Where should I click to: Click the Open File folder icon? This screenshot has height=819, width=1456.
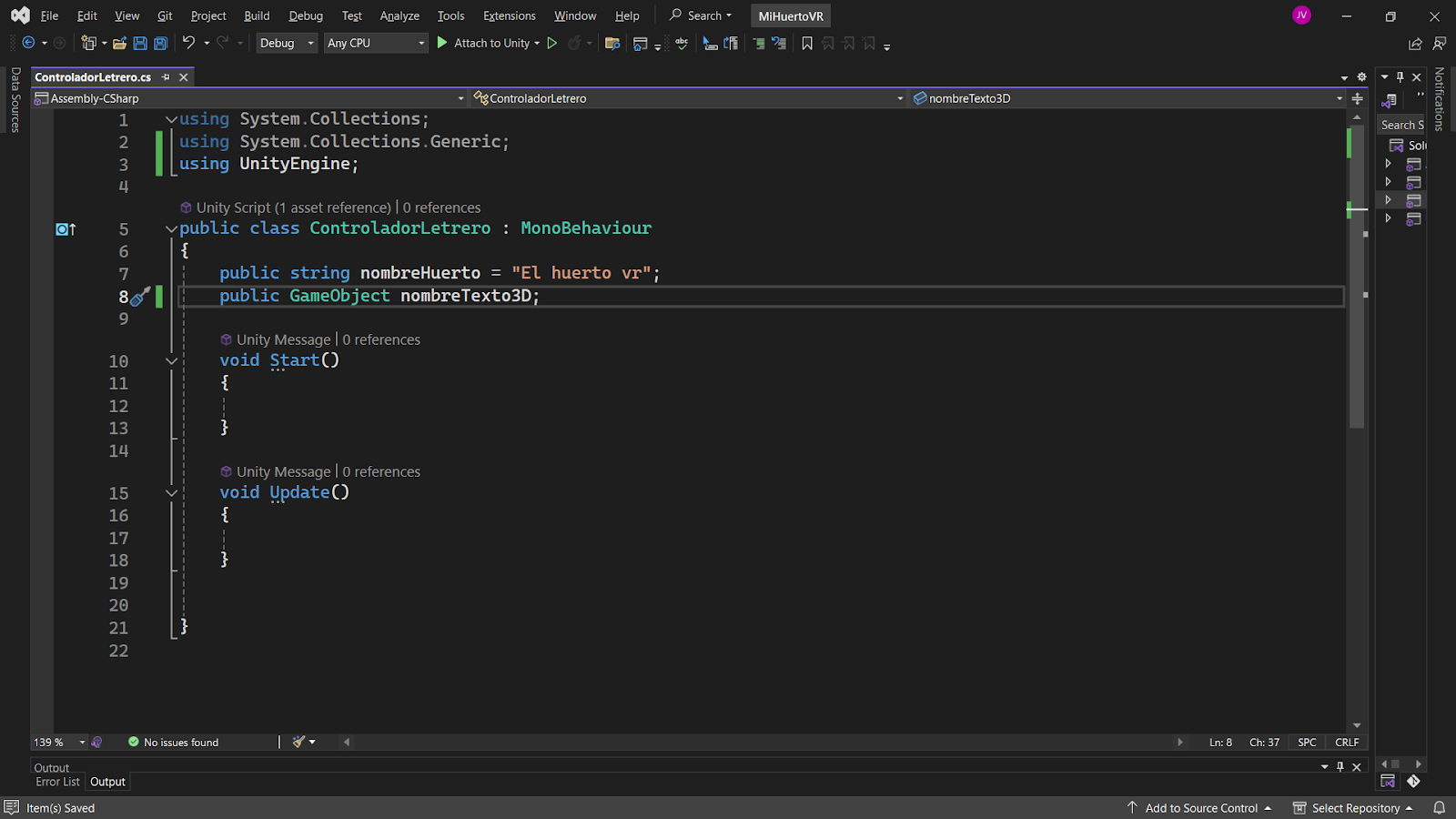(119, 43)
